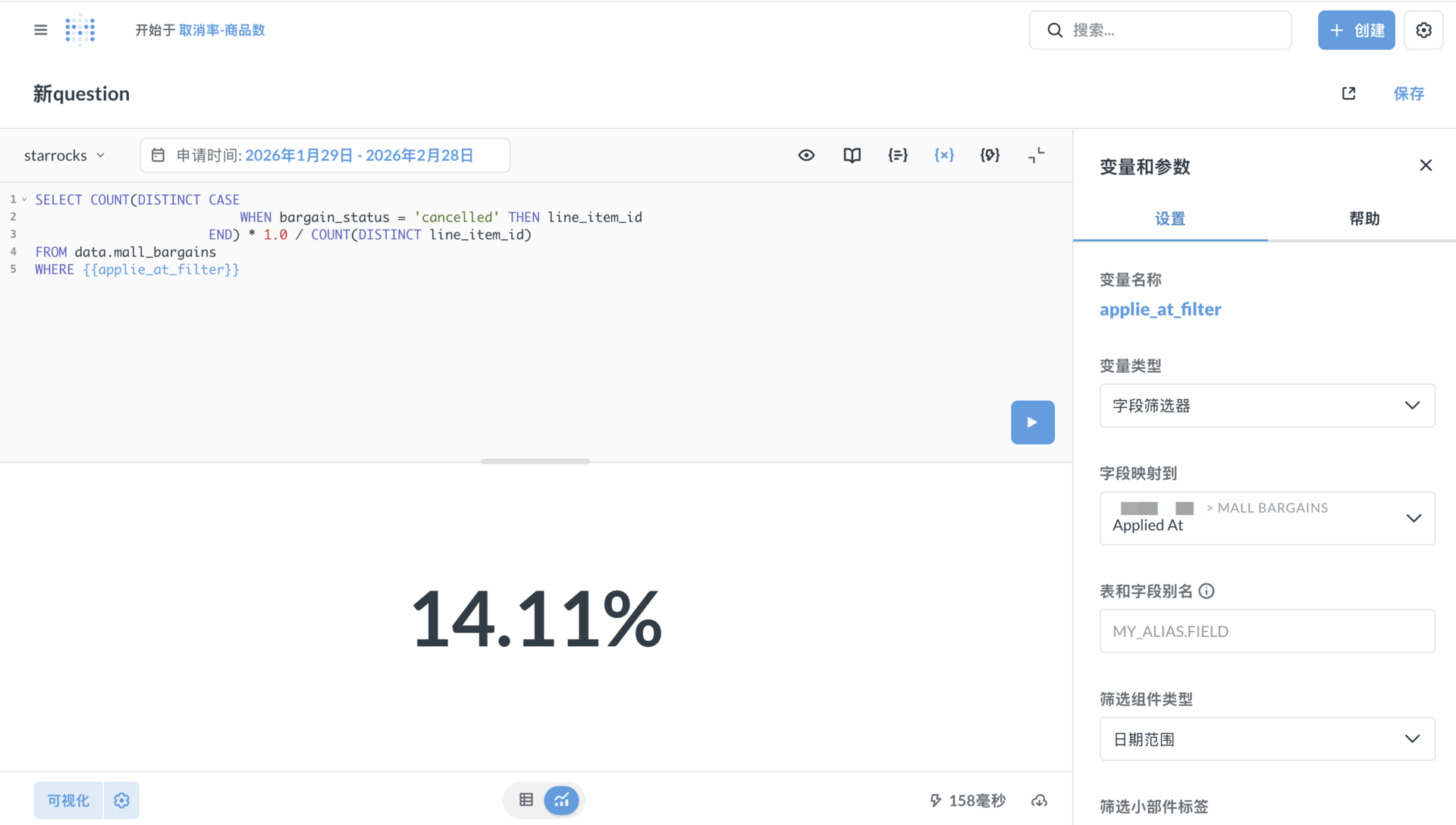The height and width of the screenshot is (825, 1456).
Task: Switch results to table view
Action: point(526,800)
